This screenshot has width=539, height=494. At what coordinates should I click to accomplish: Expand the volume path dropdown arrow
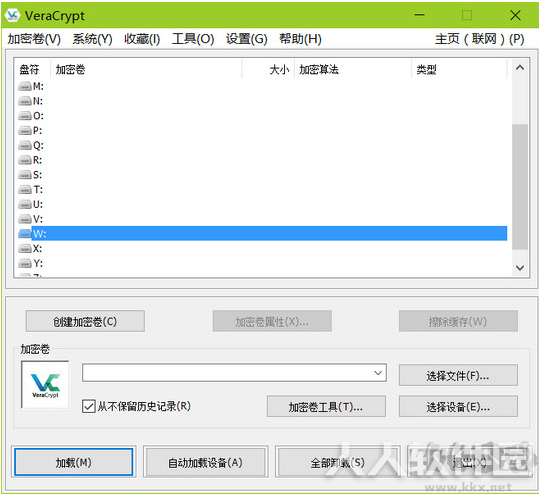coord(378,373)
